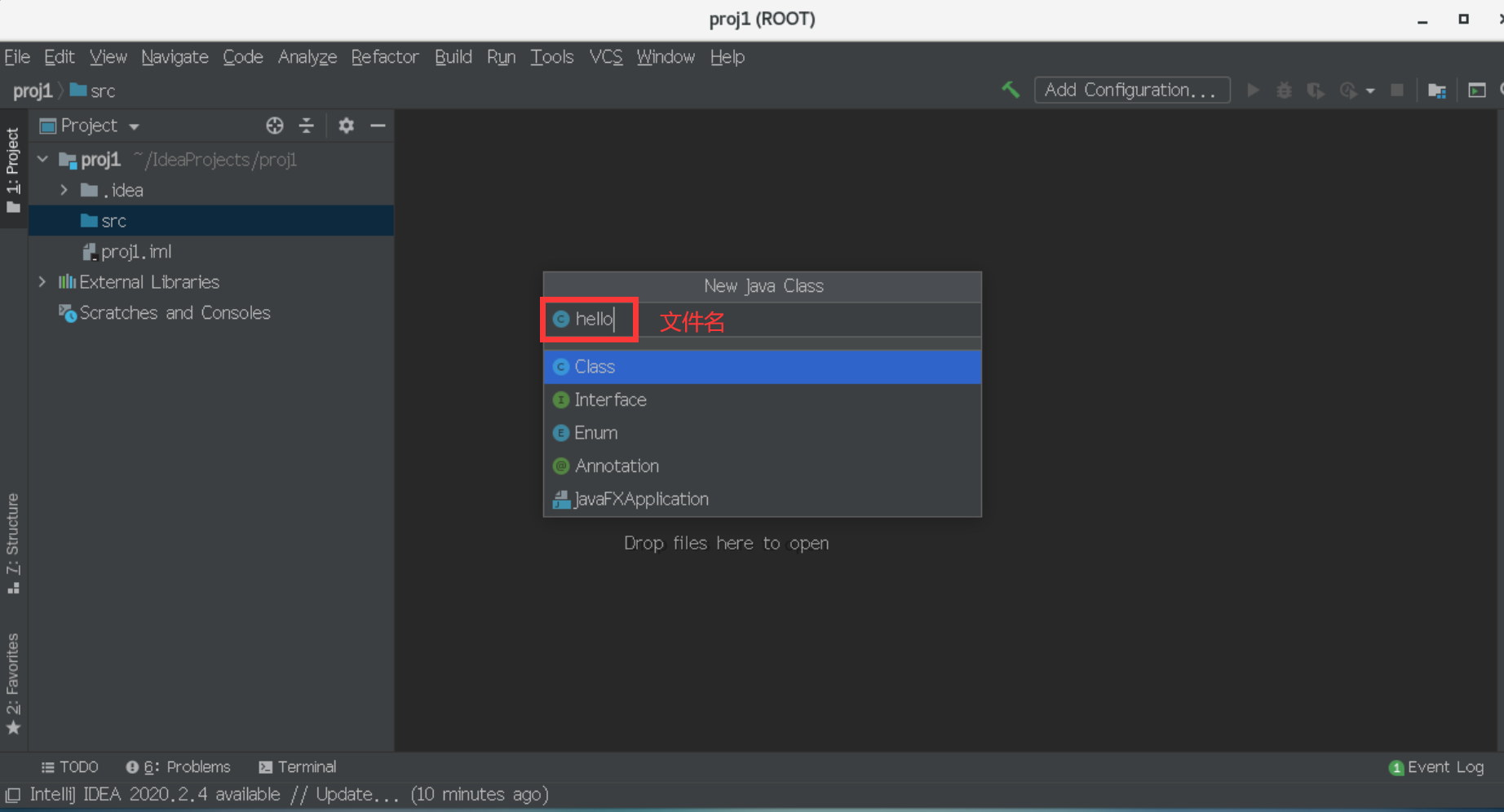Click the Run Anything toolbar icon
This screenshot has width=1504, height=812.
[x=1477, y=90]
